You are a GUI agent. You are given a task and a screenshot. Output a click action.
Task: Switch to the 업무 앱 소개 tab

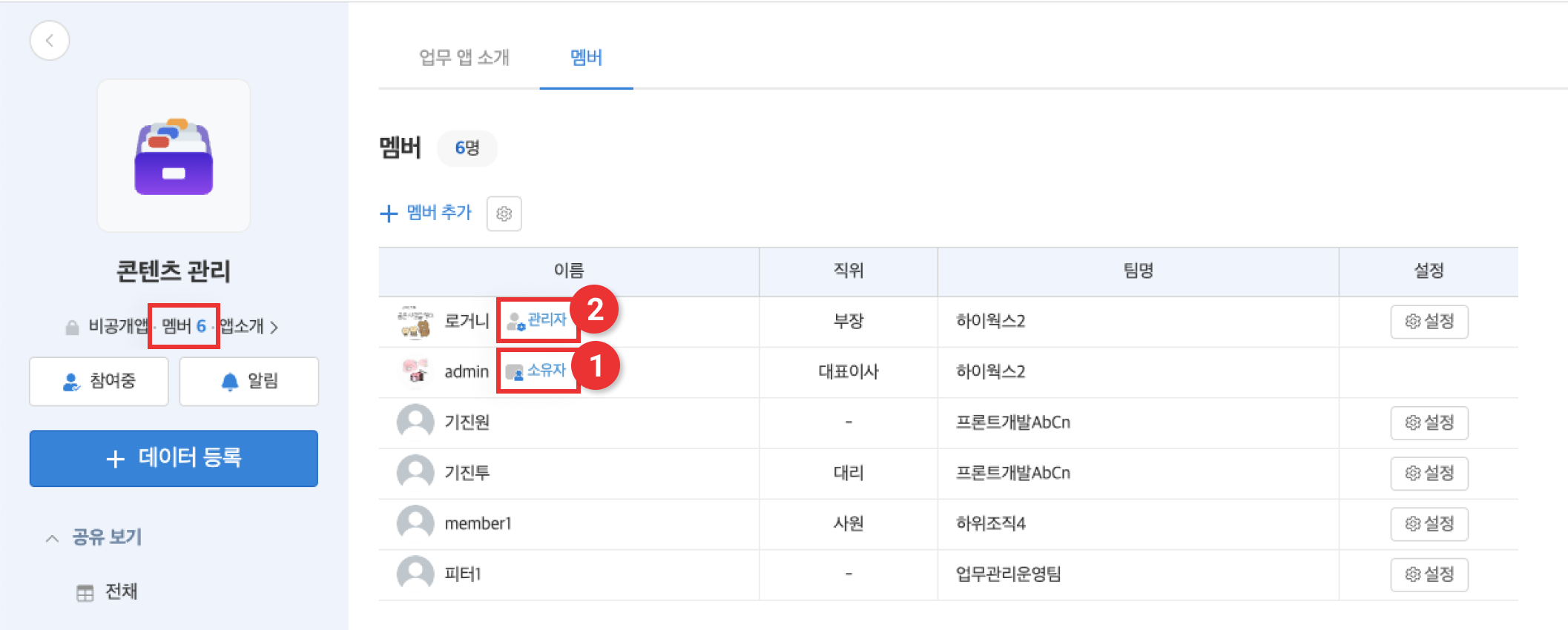464,58
